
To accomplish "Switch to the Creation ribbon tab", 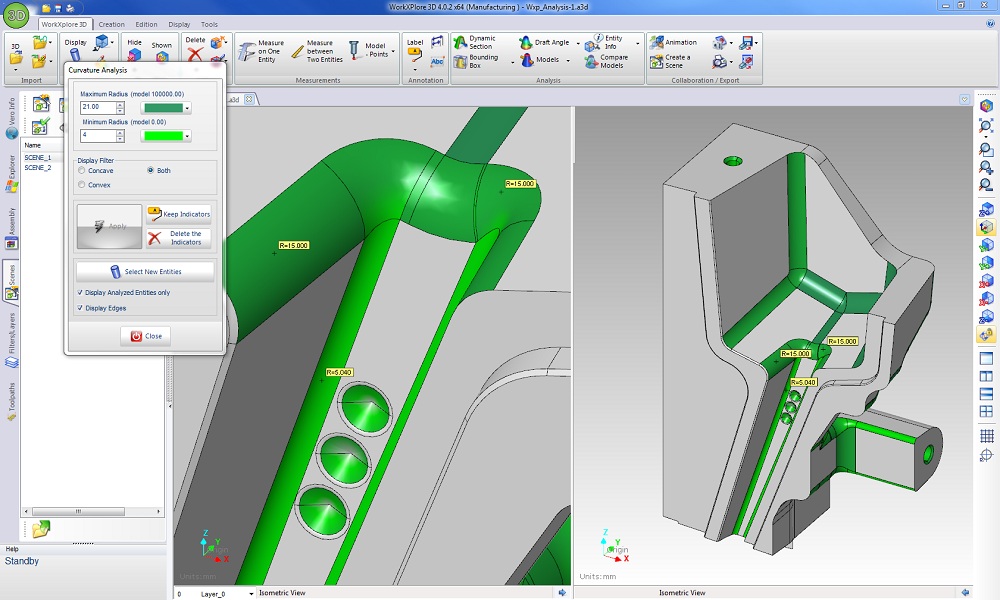I will click(111, 24).
